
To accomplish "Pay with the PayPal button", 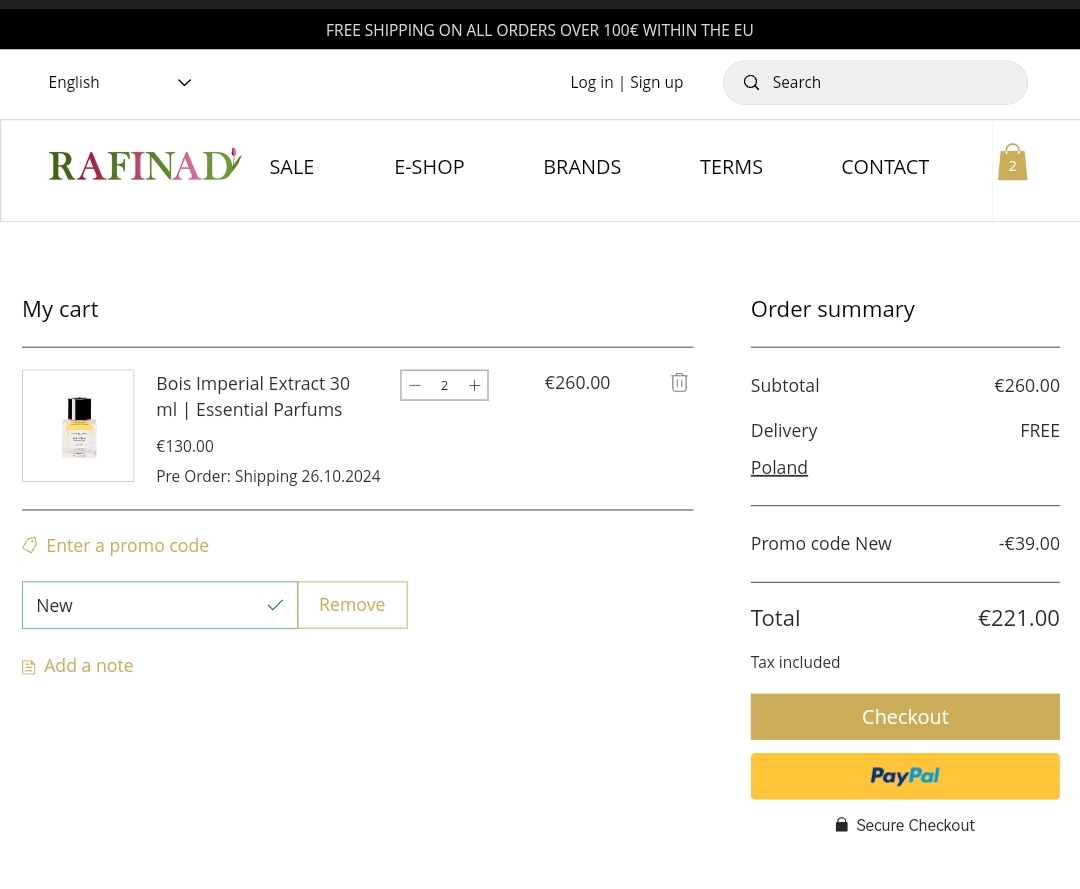I will [x=905, y=776].
